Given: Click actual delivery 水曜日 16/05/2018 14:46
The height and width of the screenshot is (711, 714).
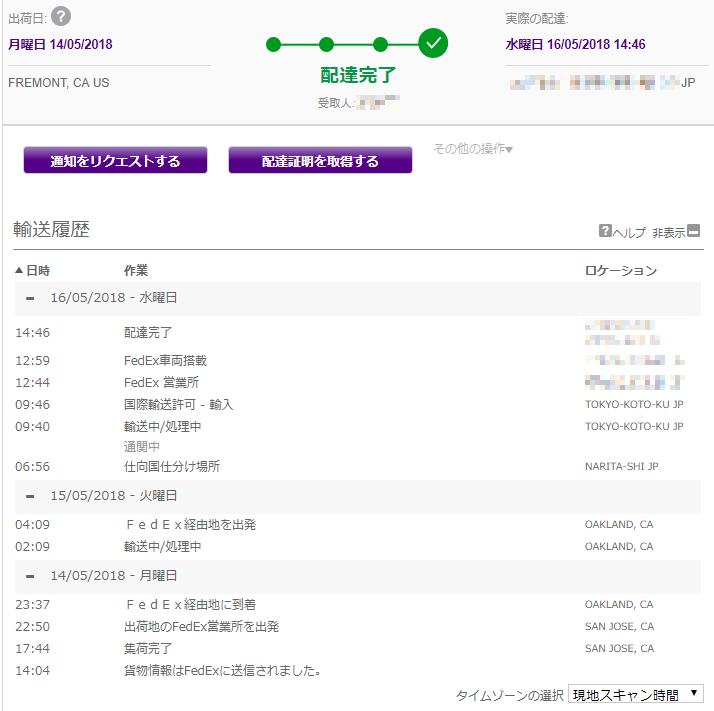Looking at the screenshot, I should click(575, 44).
